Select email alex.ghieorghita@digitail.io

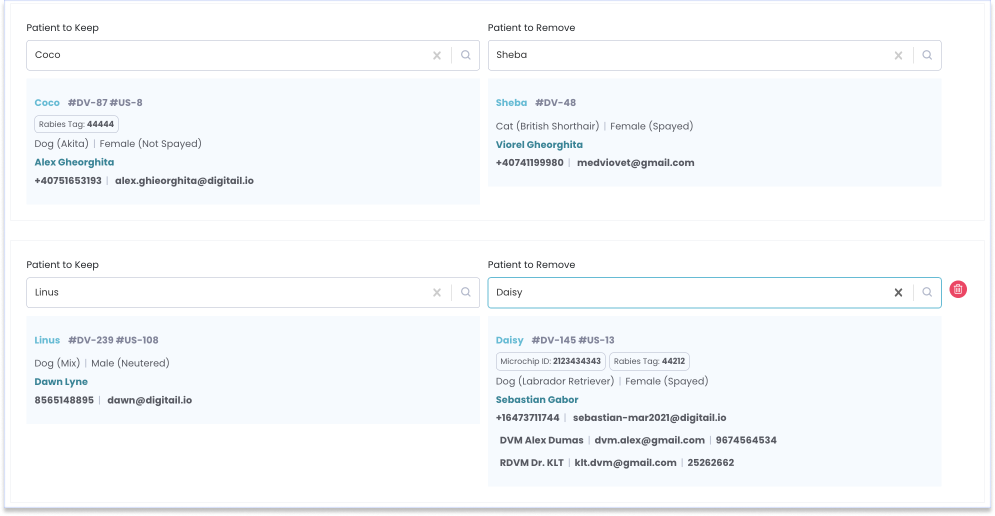click(x=184, y=181)
